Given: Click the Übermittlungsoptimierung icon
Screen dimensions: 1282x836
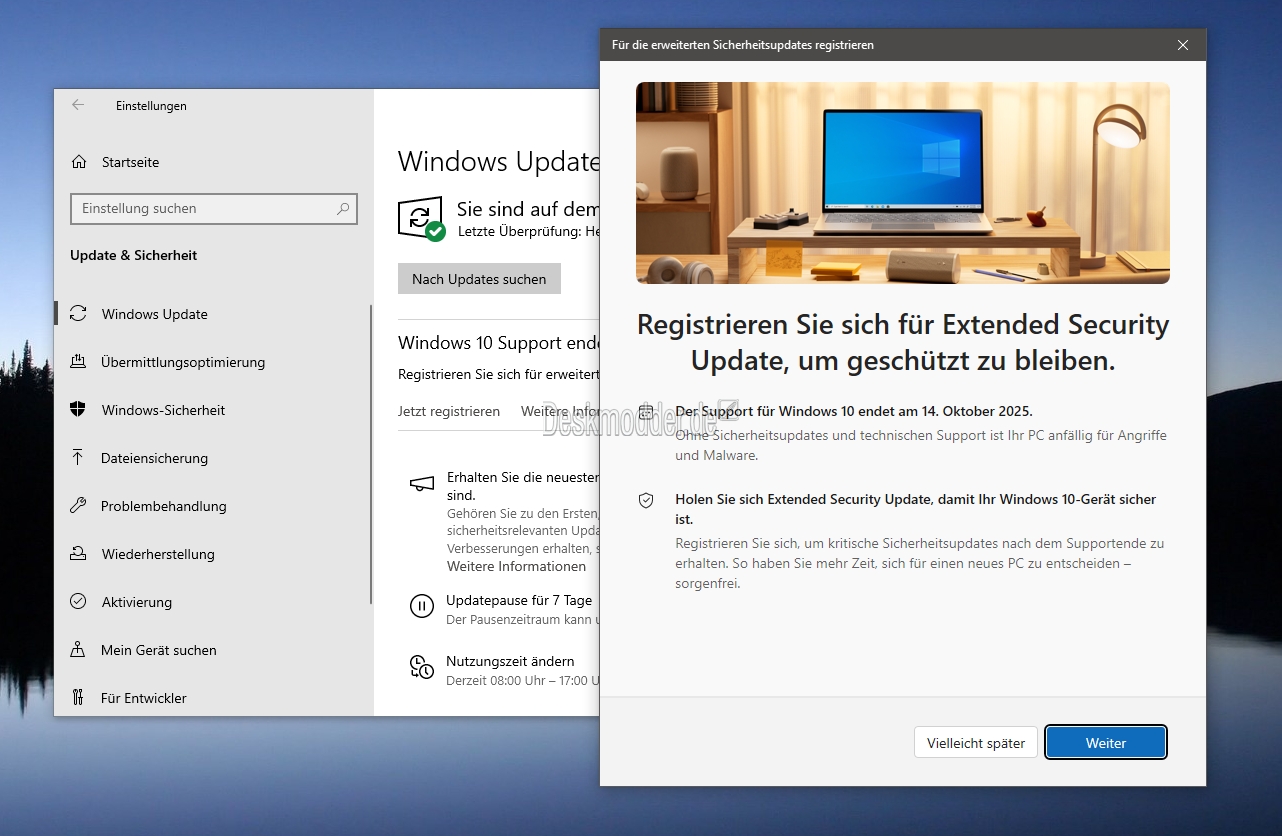Looking at the screenshot, I should pos(78,362).
